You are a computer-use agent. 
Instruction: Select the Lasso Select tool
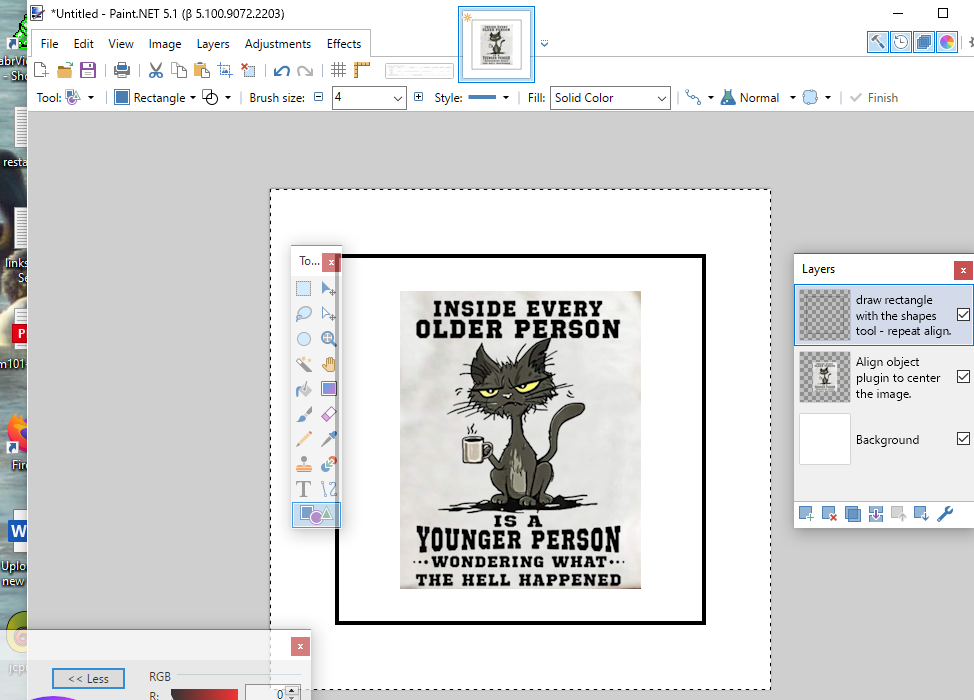coord(304,314)
